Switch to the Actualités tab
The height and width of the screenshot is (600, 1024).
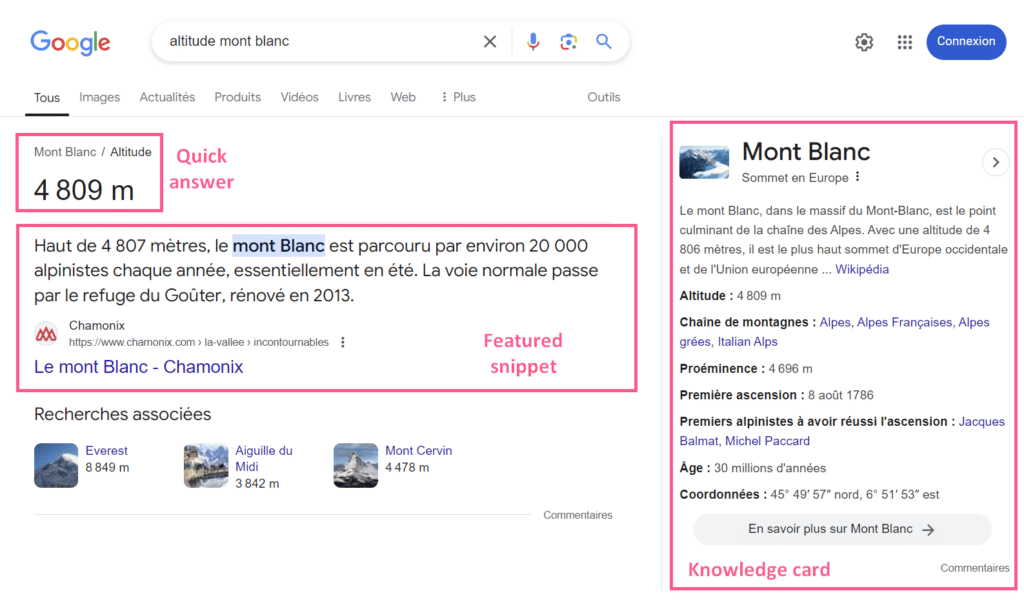click(167, 97)
